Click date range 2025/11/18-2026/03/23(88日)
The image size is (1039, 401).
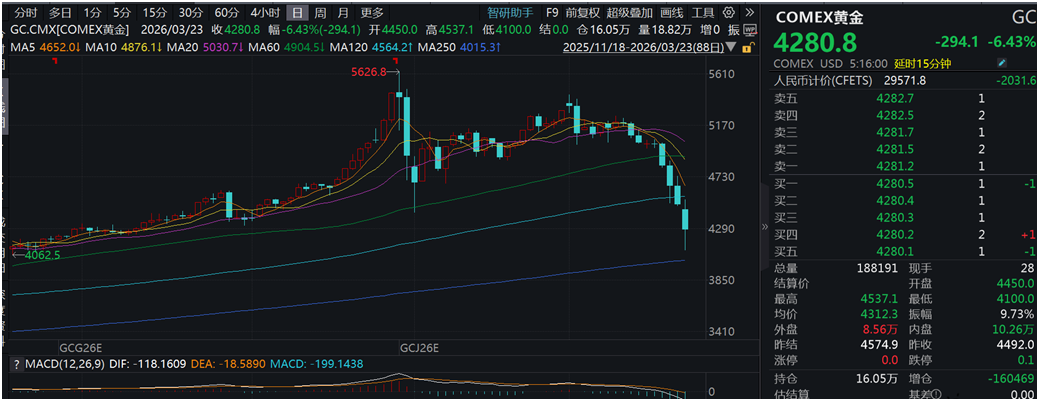(x=643, y=48)
